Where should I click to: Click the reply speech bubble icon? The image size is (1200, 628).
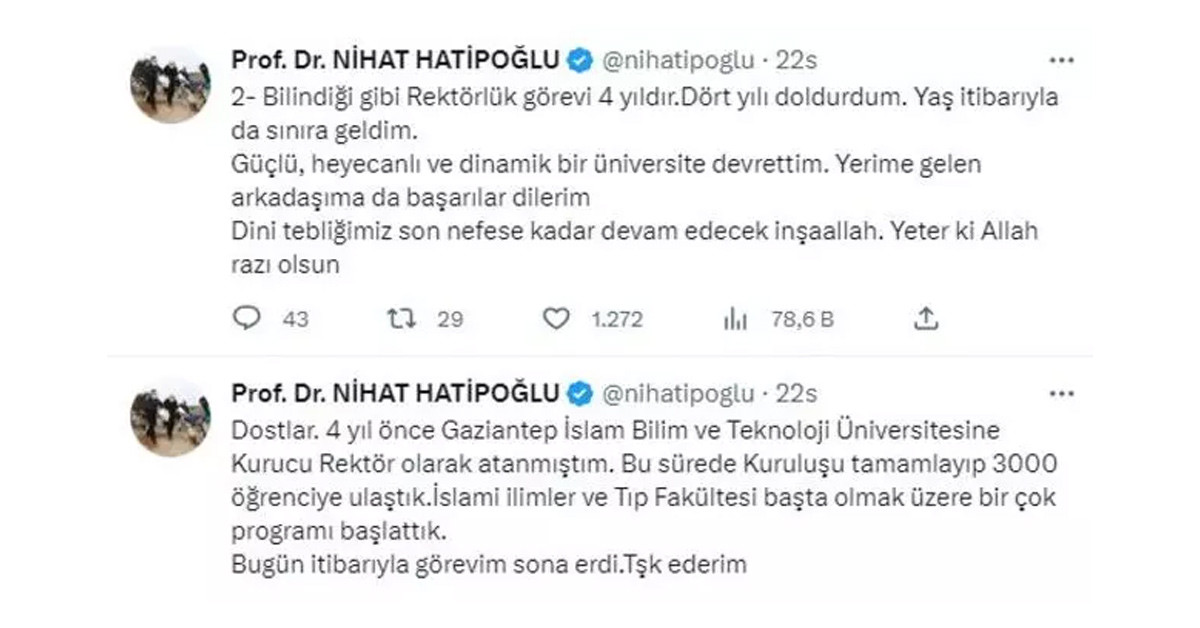point(246,319)
